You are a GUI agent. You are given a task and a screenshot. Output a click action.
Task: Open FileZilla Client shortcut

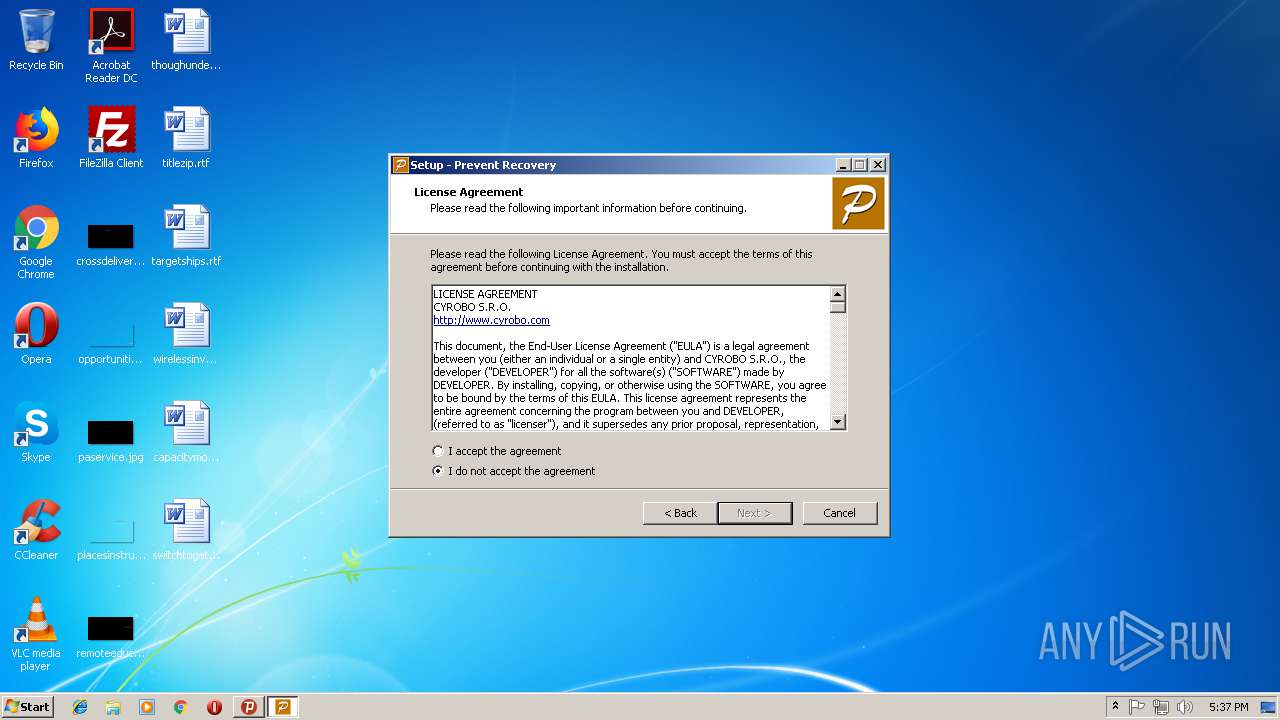pyautogui.click(x=111, y=138)
